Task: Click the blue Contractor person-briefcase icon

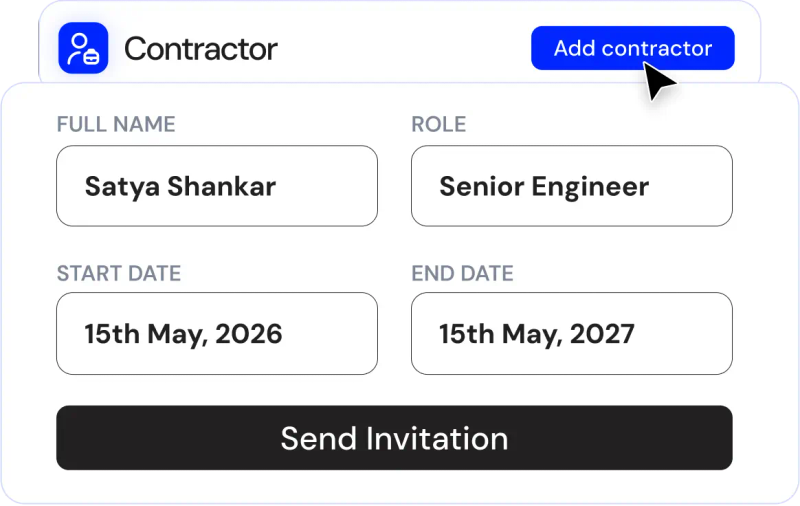Action: pos(83,48)
